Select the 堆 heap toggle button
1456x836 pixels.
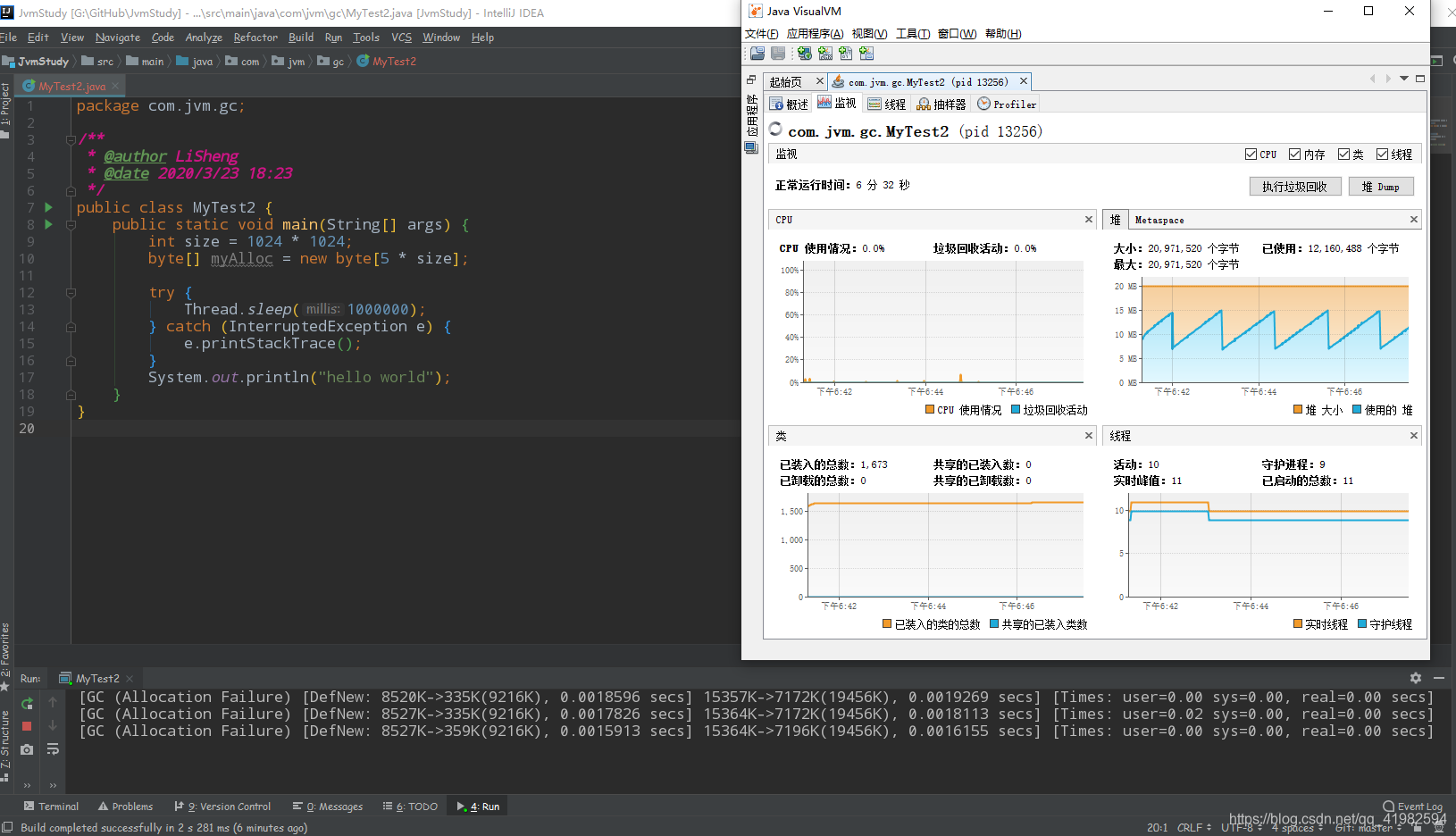coord(1115,220)
